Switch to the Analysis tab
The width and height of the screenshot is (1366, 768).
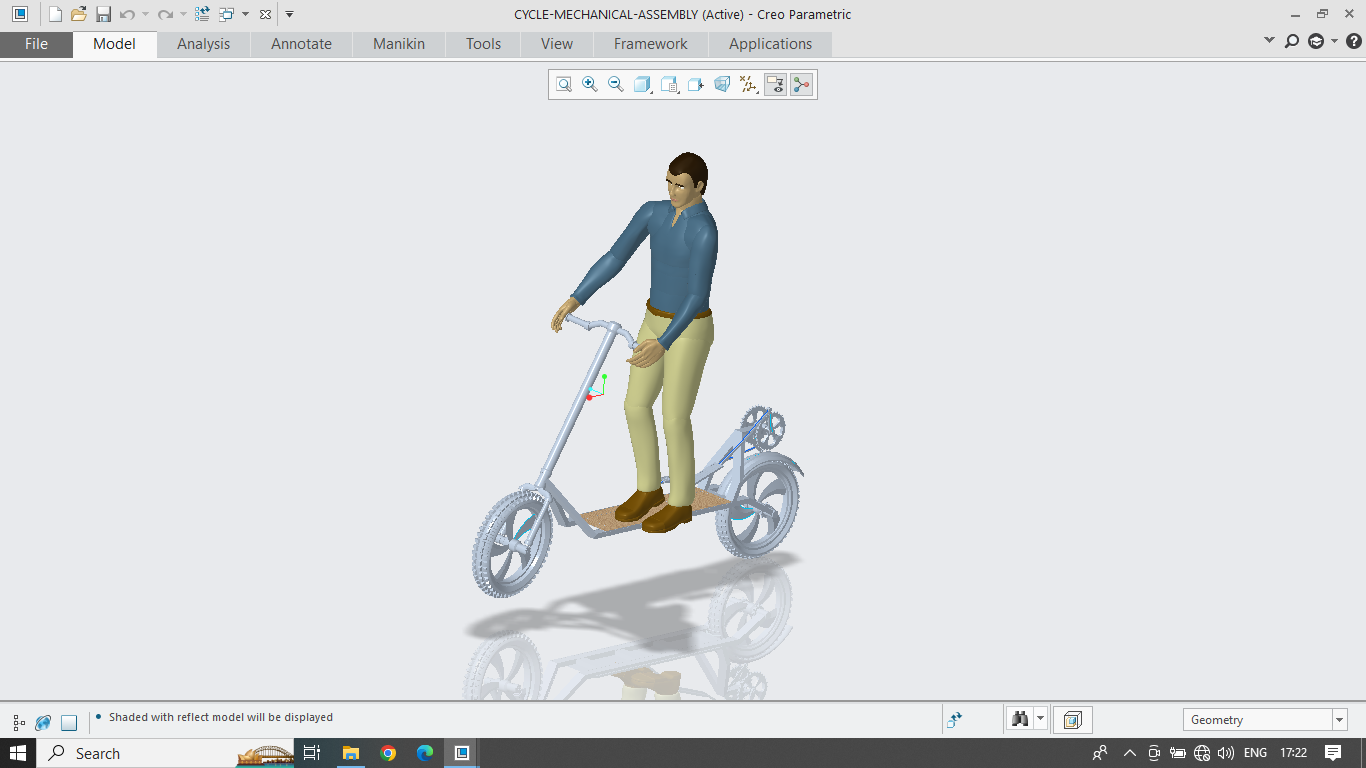tap(203, 44)
